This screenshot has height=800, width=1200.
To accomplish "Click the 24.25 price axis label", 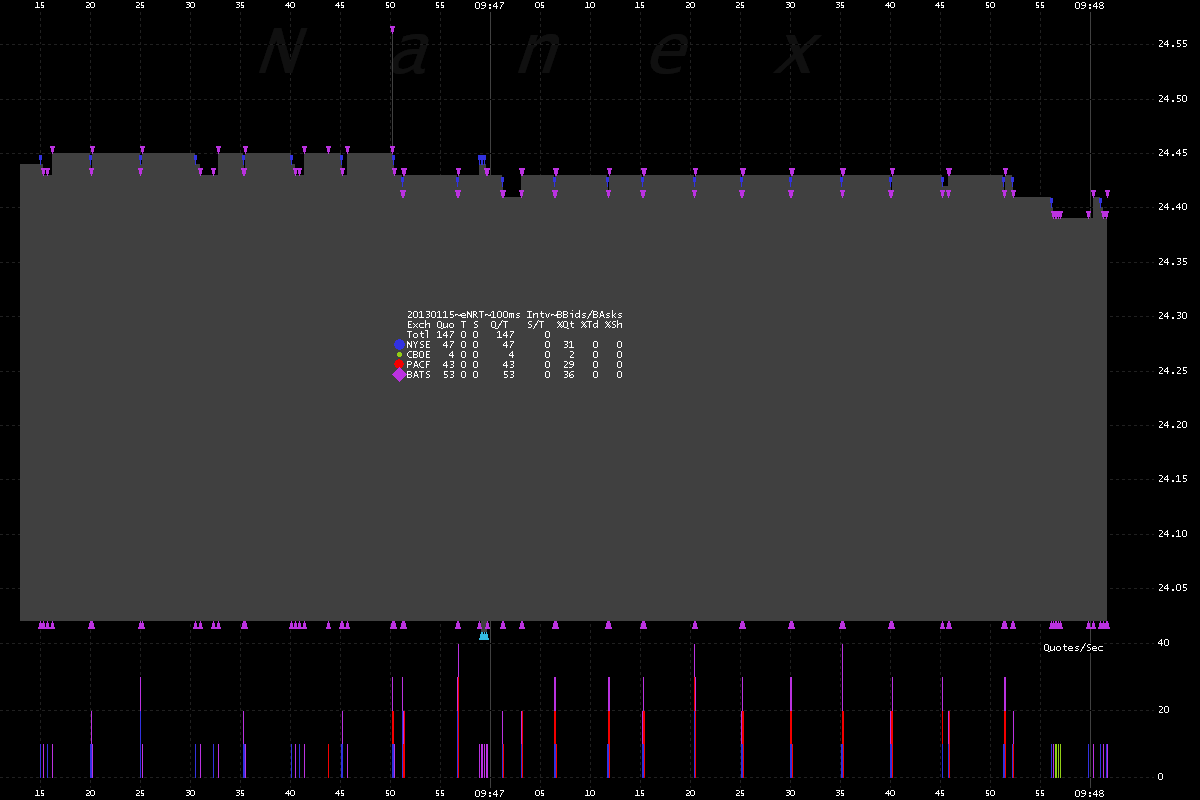I will point(1172,371).
